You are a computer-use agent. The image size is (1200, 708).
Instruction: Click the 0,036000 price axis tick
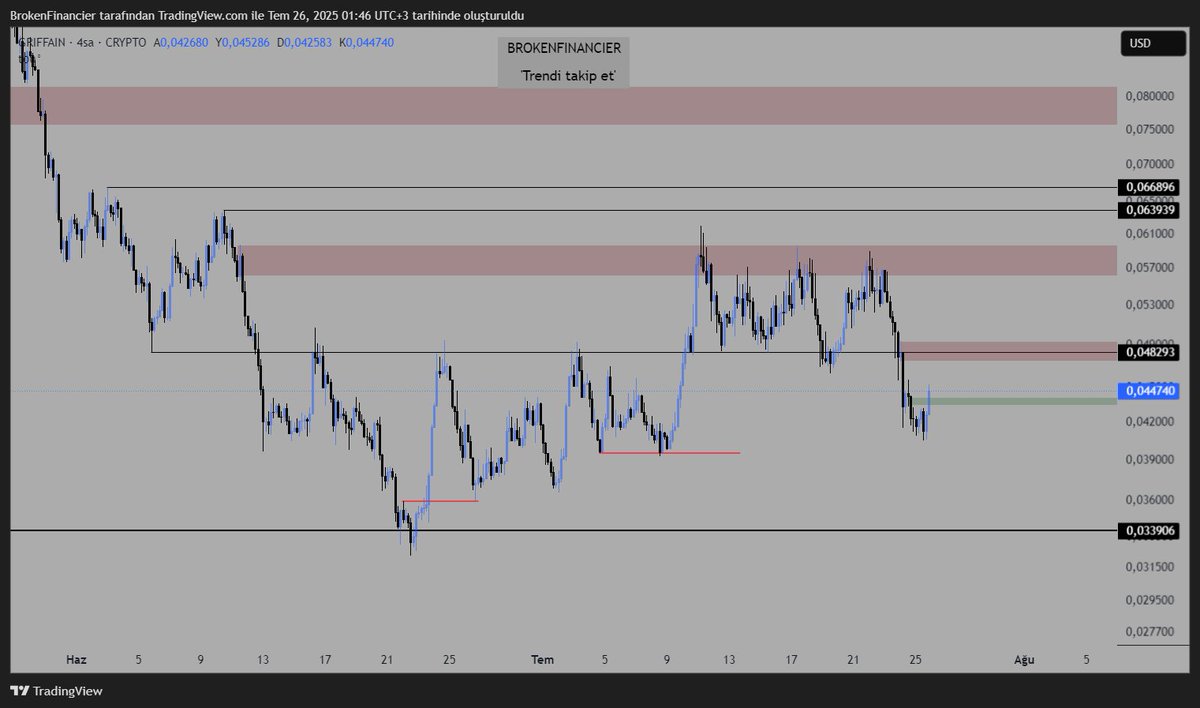pos(1150,499)
